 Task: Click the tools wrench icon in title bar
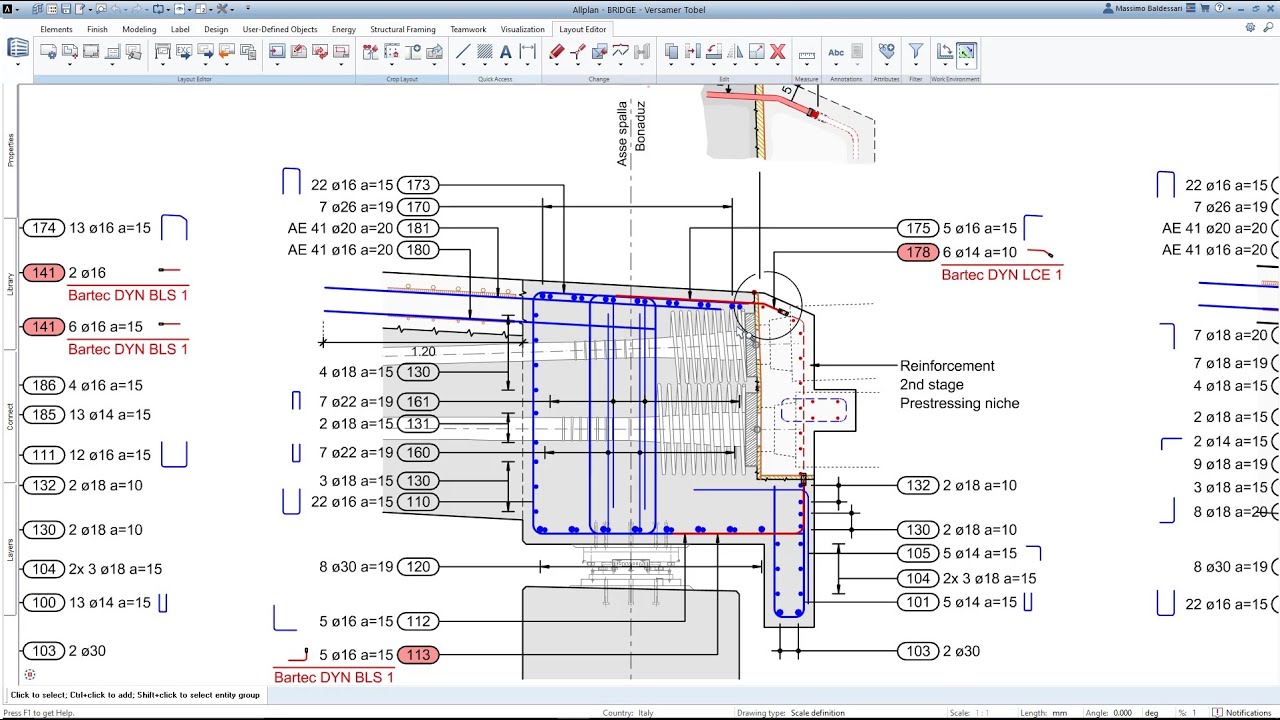222,9
